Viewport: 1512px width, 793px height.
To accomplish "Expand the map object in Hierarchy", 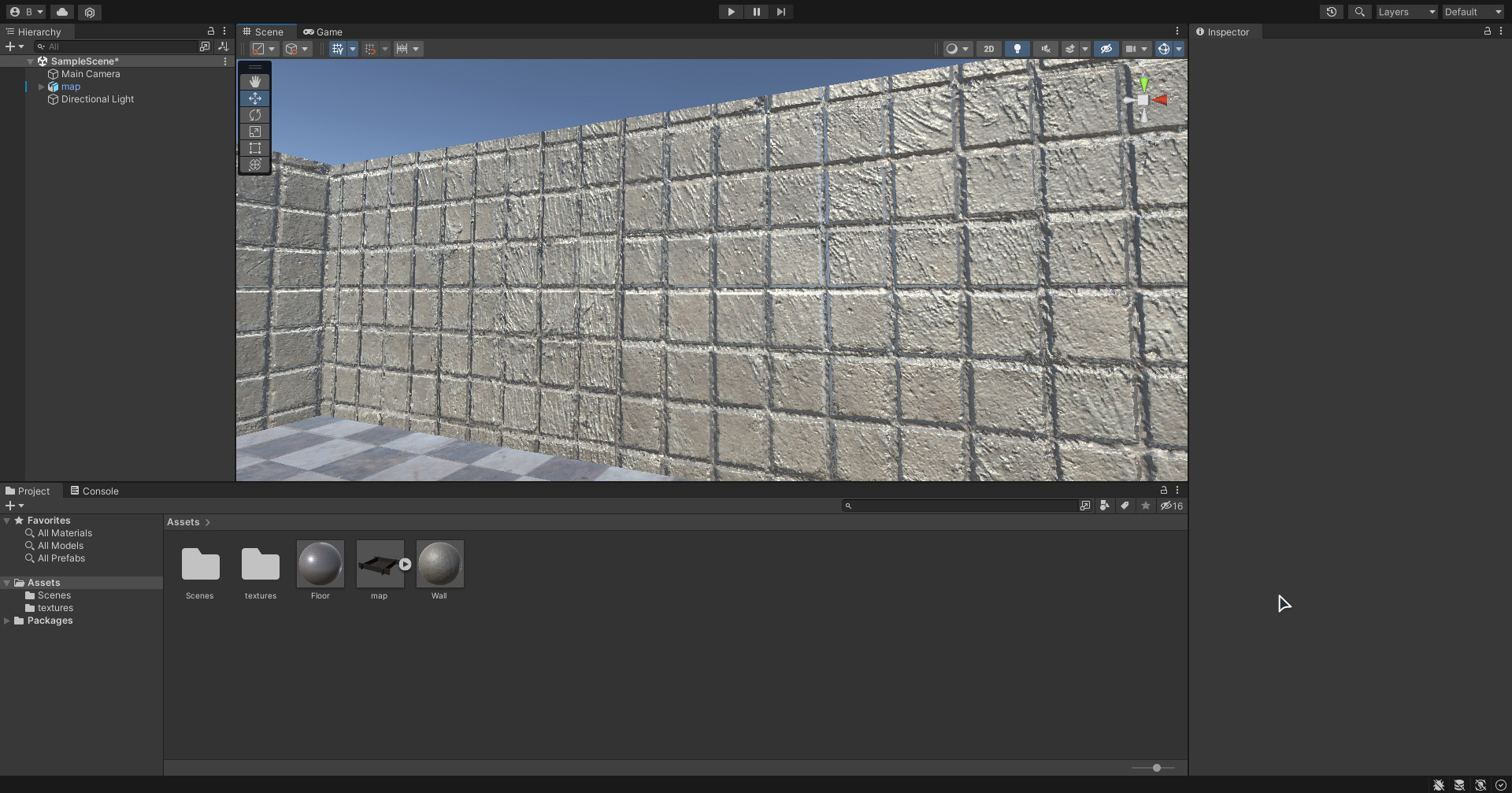I will (42, 87).
